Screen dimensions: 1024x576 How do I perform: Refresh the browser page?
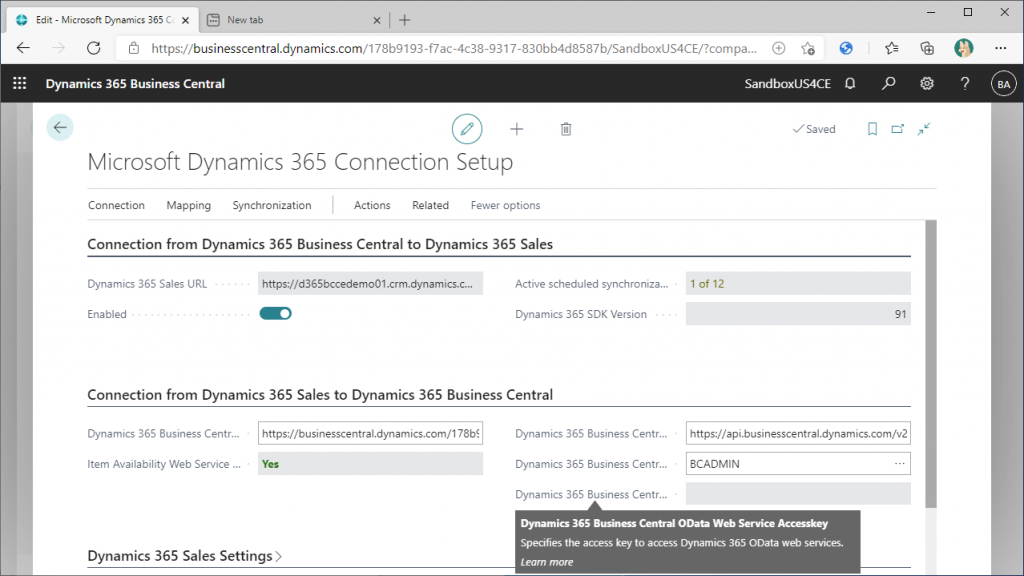tap(93, 48)
